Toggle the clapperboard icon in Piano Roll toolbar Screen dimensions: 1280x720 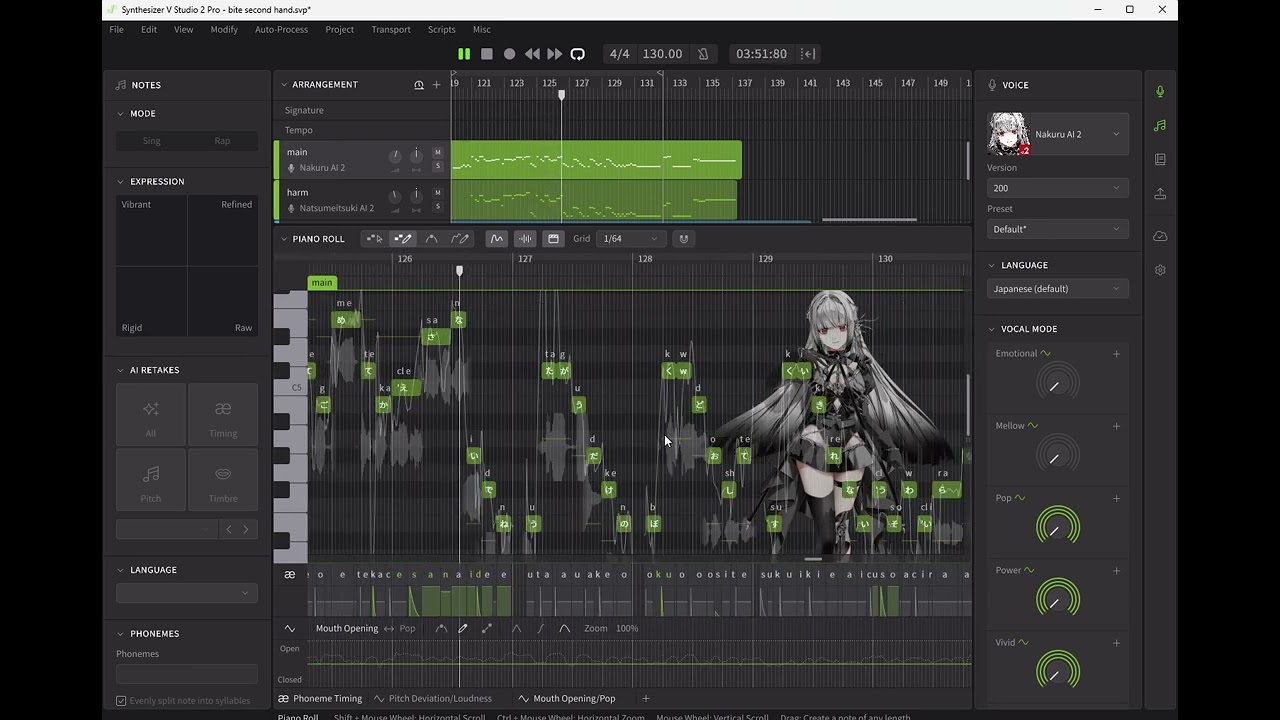pyautogui.click(x=553, y=239)
